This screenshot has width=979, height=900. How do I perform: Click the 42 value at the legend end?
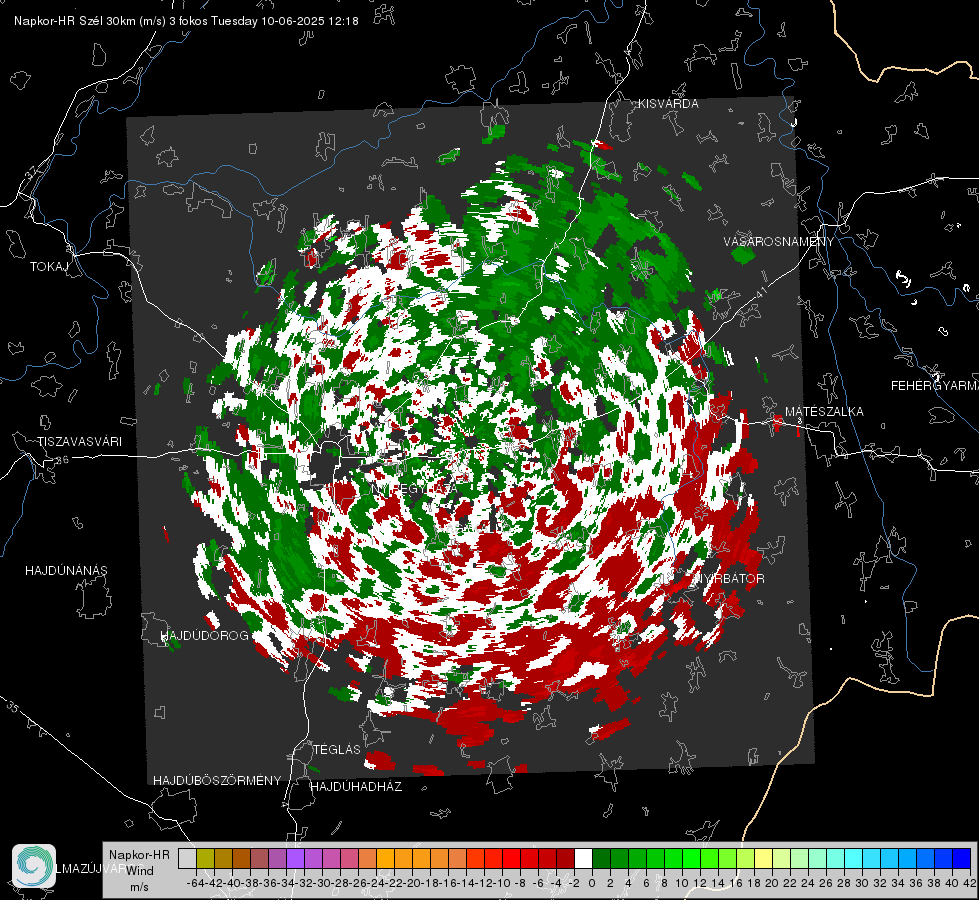970,884
